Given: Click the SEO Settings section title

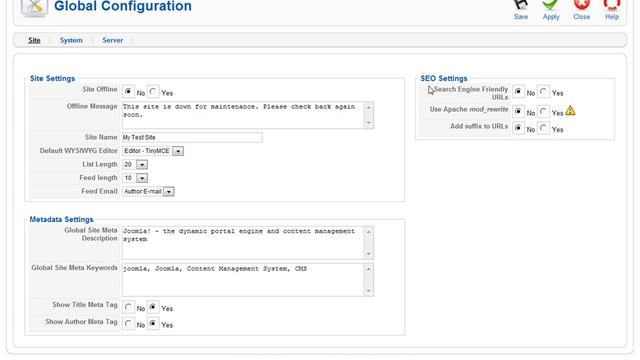Looking at the screenshot, I should [x=444, y=78].
